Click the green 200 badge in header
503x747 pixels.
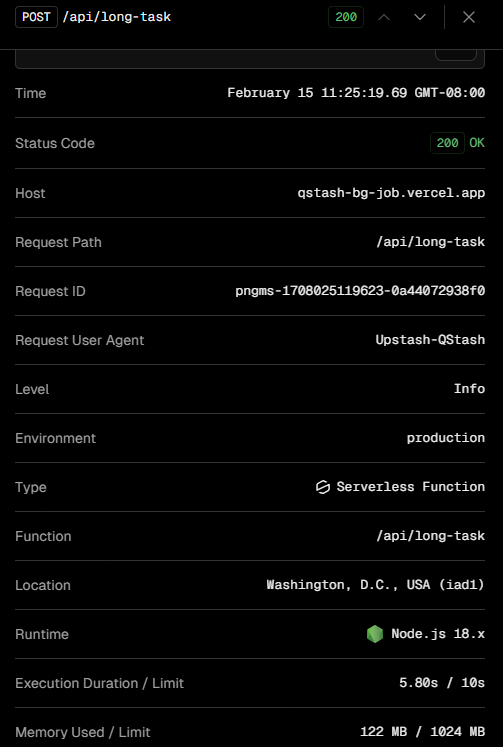pyautogui.click(x=346, y=17)
